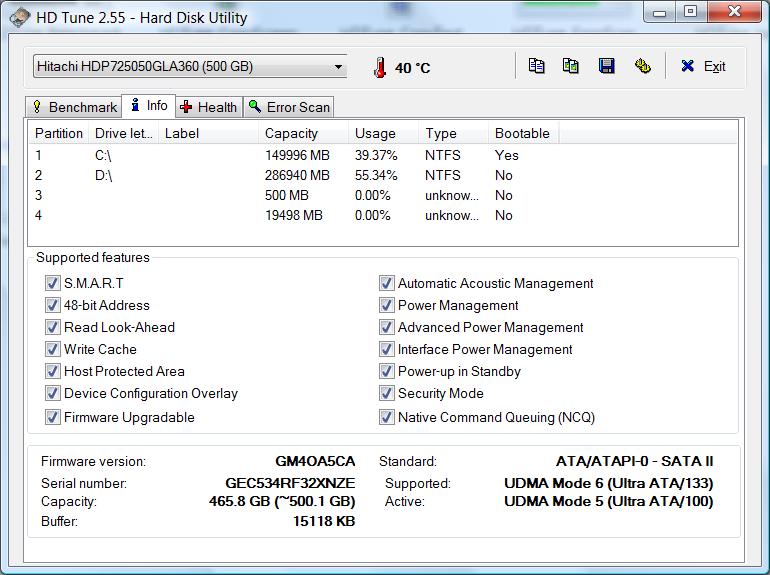Click the 55.34% usage value
This screenshot has height=575, width=770.
pyautogui.click(x=376, y=176)
